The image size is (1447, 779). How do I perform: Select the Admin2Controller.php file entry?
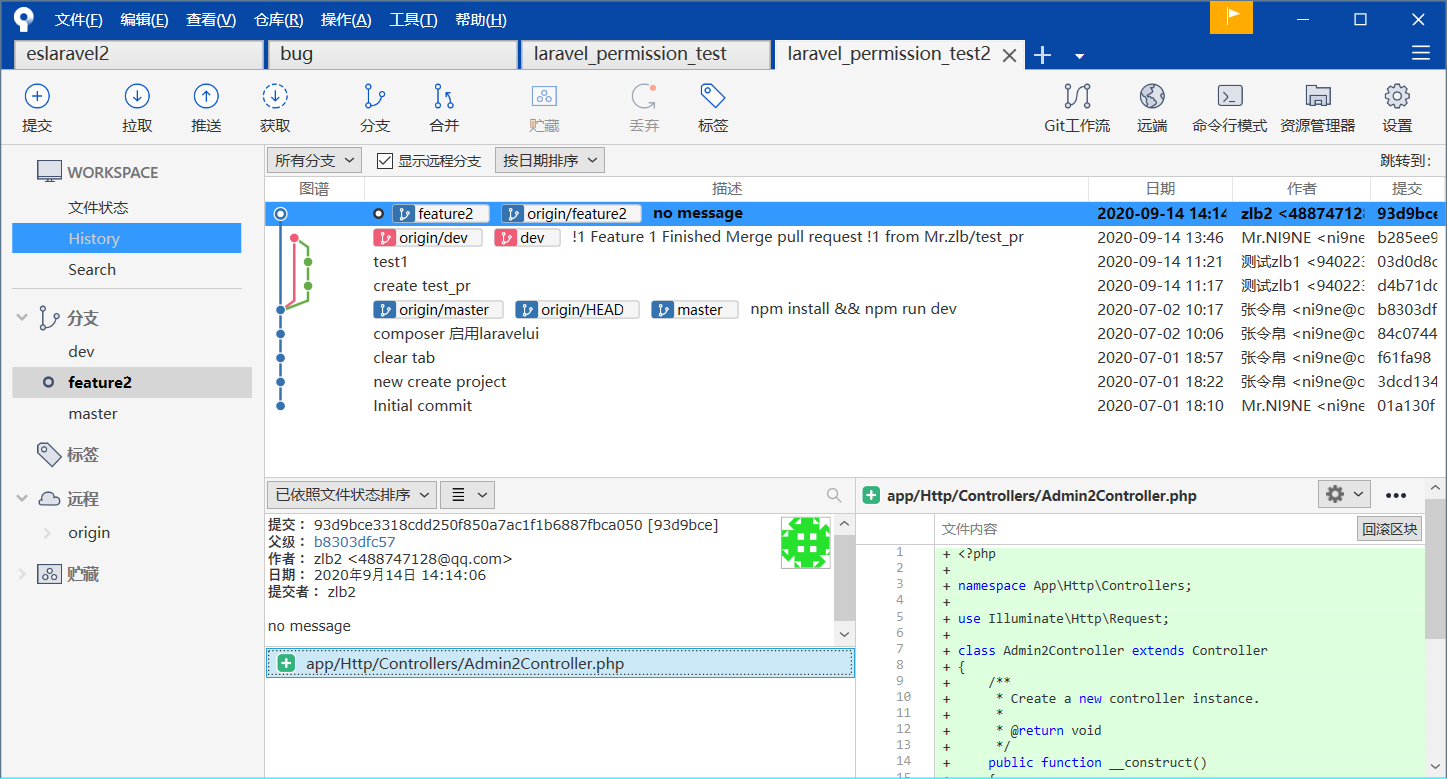pyautogui.click(x=465, y=664)
